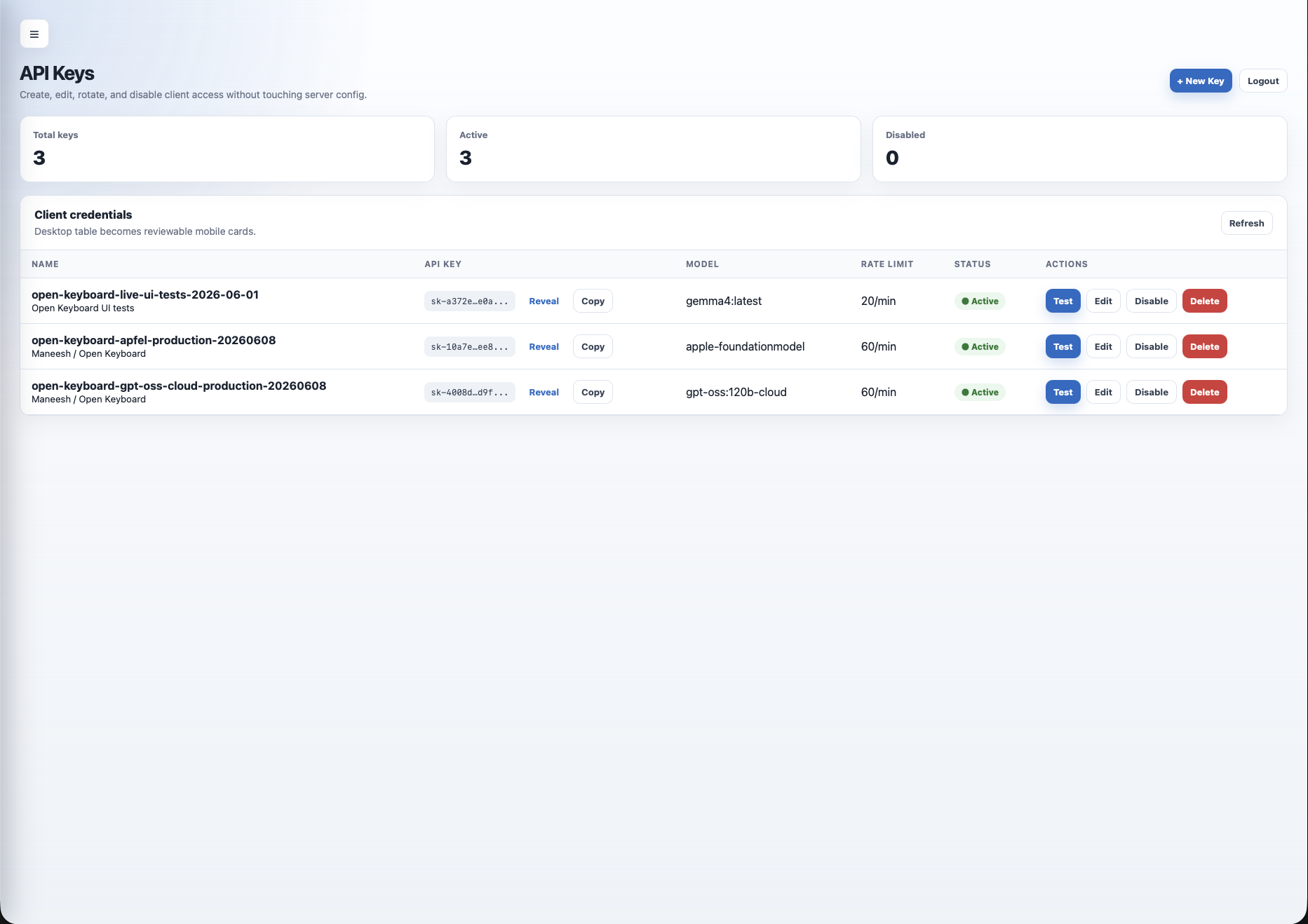Click the Active stat card

click(653, 149)
